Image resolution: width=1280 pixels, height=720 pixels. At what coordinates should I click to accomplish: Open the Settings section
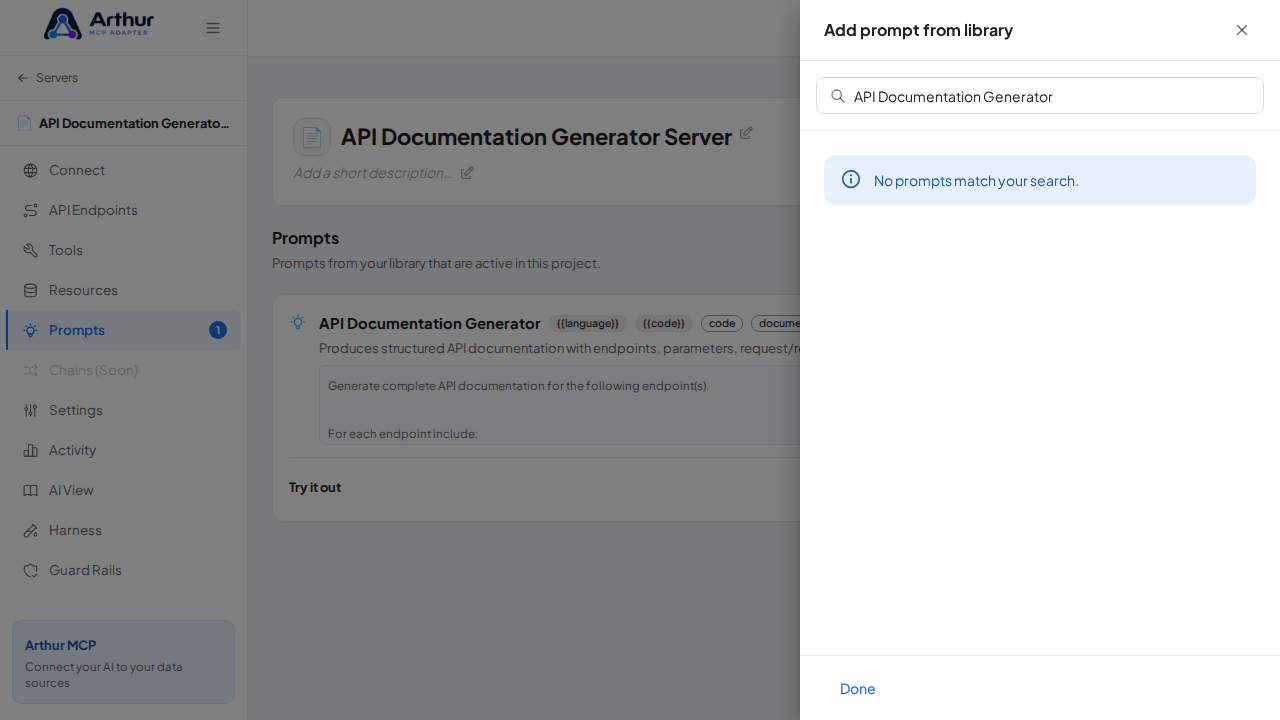tap(123, 410)
